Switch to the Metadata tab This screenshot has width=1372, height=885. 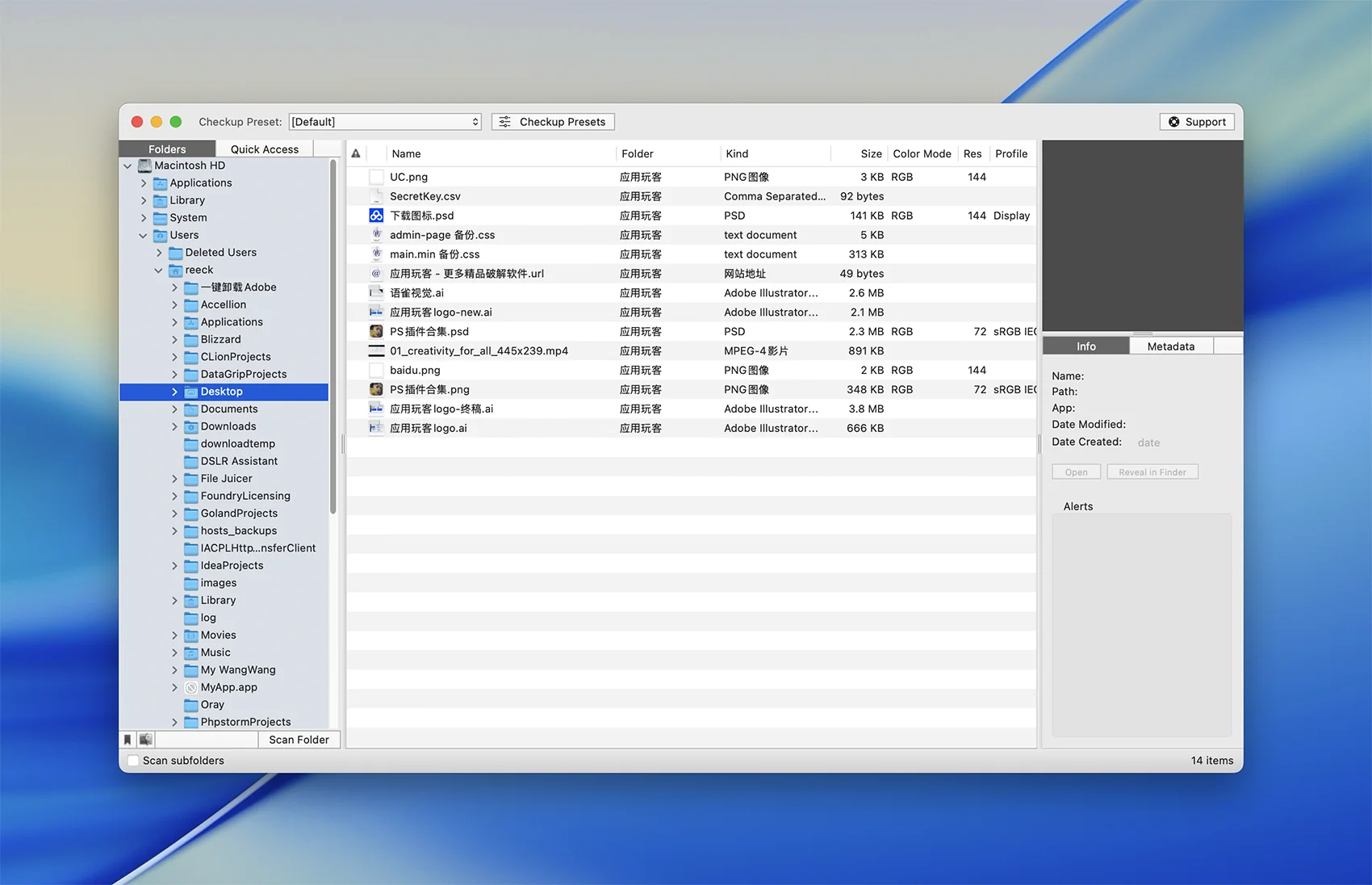click(1170, 346)
